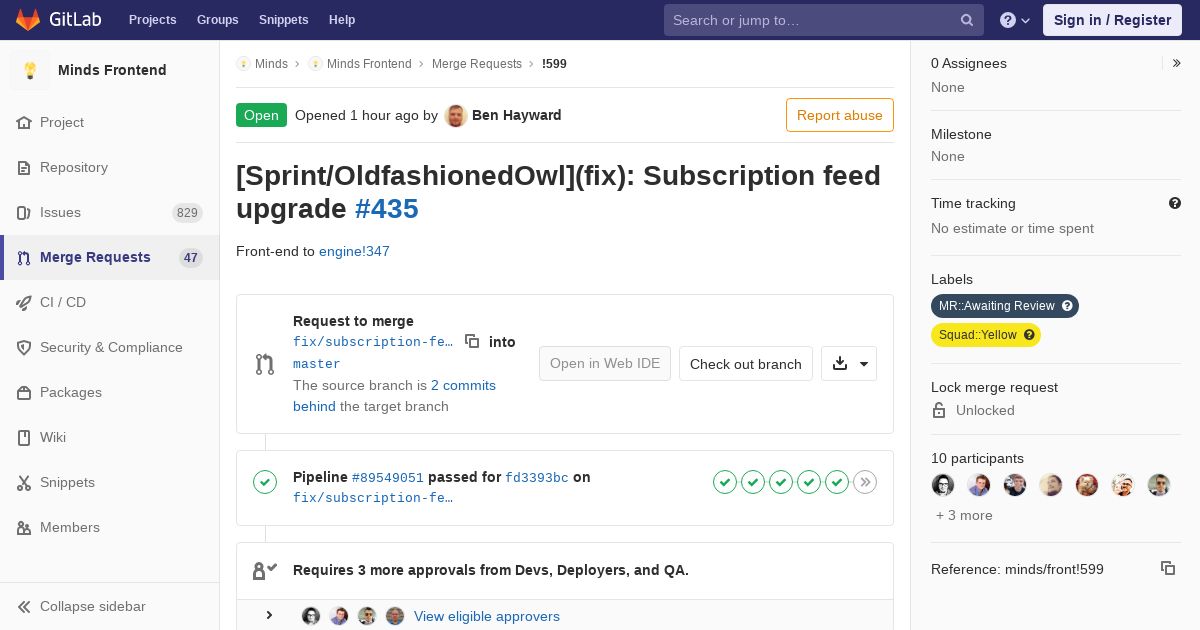Click the fourth pipeline stage check icon

[x=809, y=482]
